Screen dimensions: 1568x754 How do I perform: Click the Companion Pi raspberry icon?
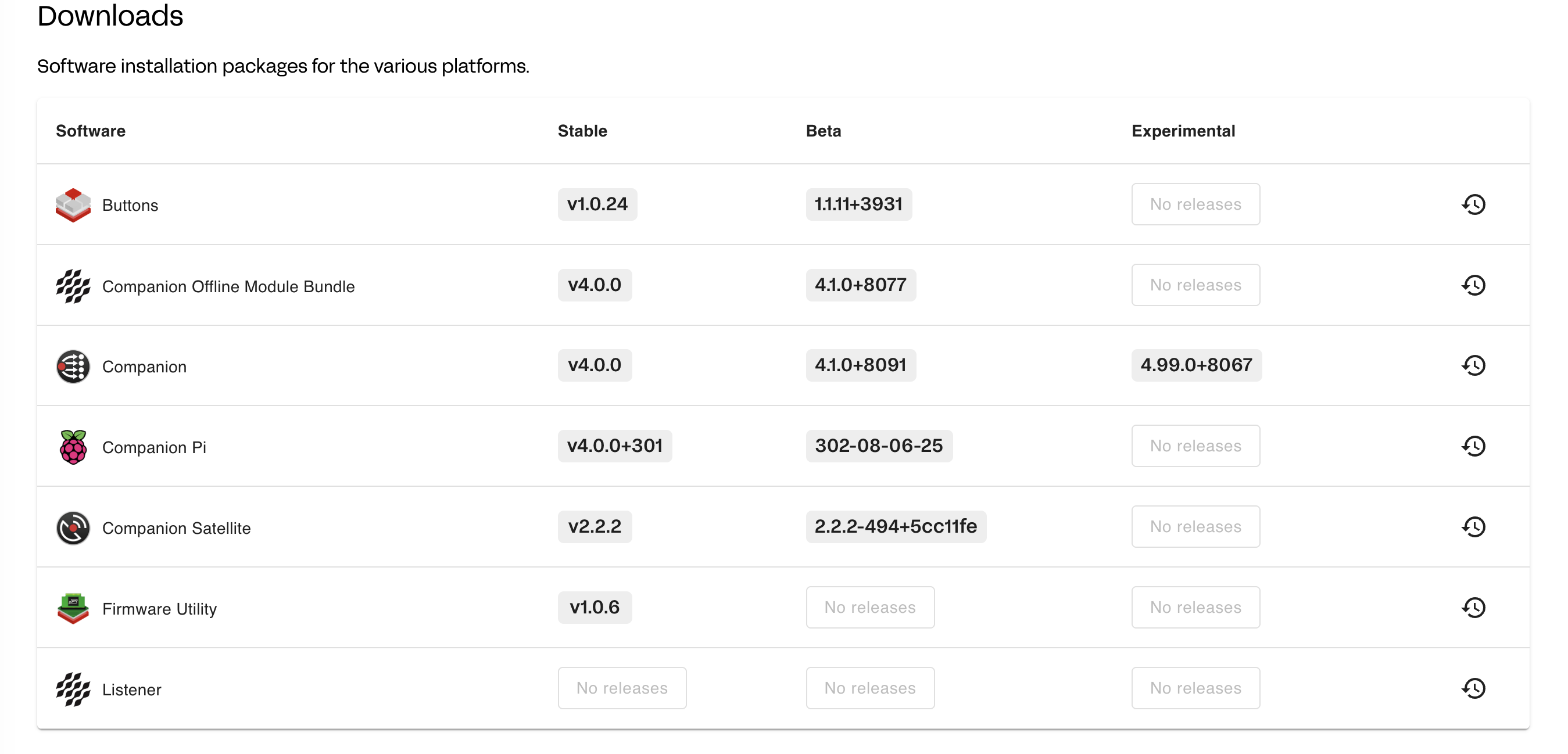click(x=73, y=447)
